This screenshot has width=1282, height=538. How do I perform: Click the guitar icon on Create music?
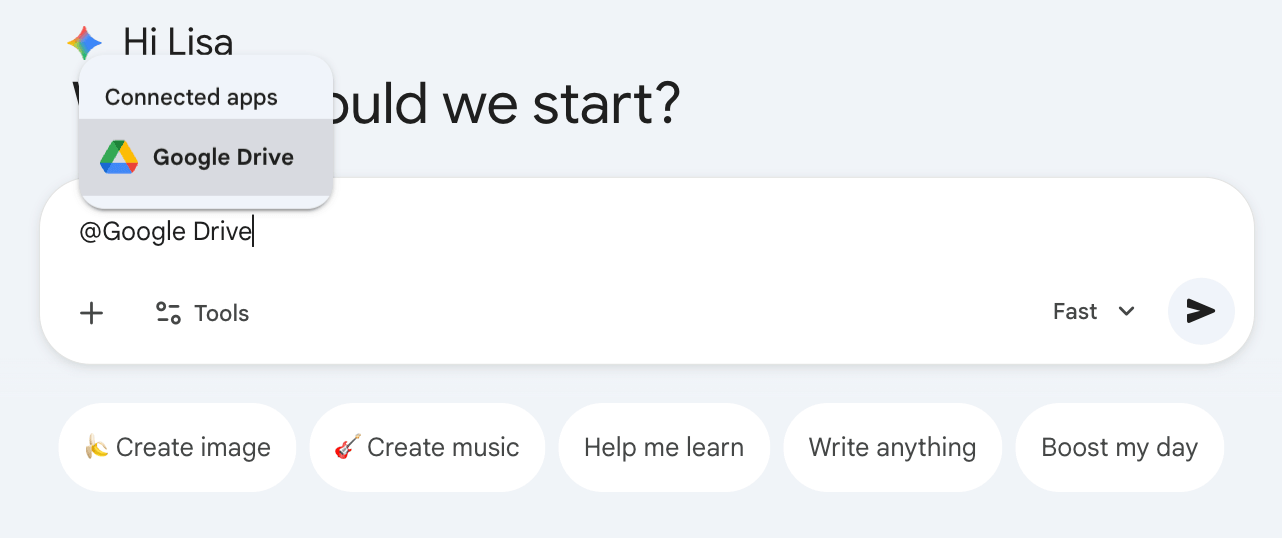coord(346,447)
